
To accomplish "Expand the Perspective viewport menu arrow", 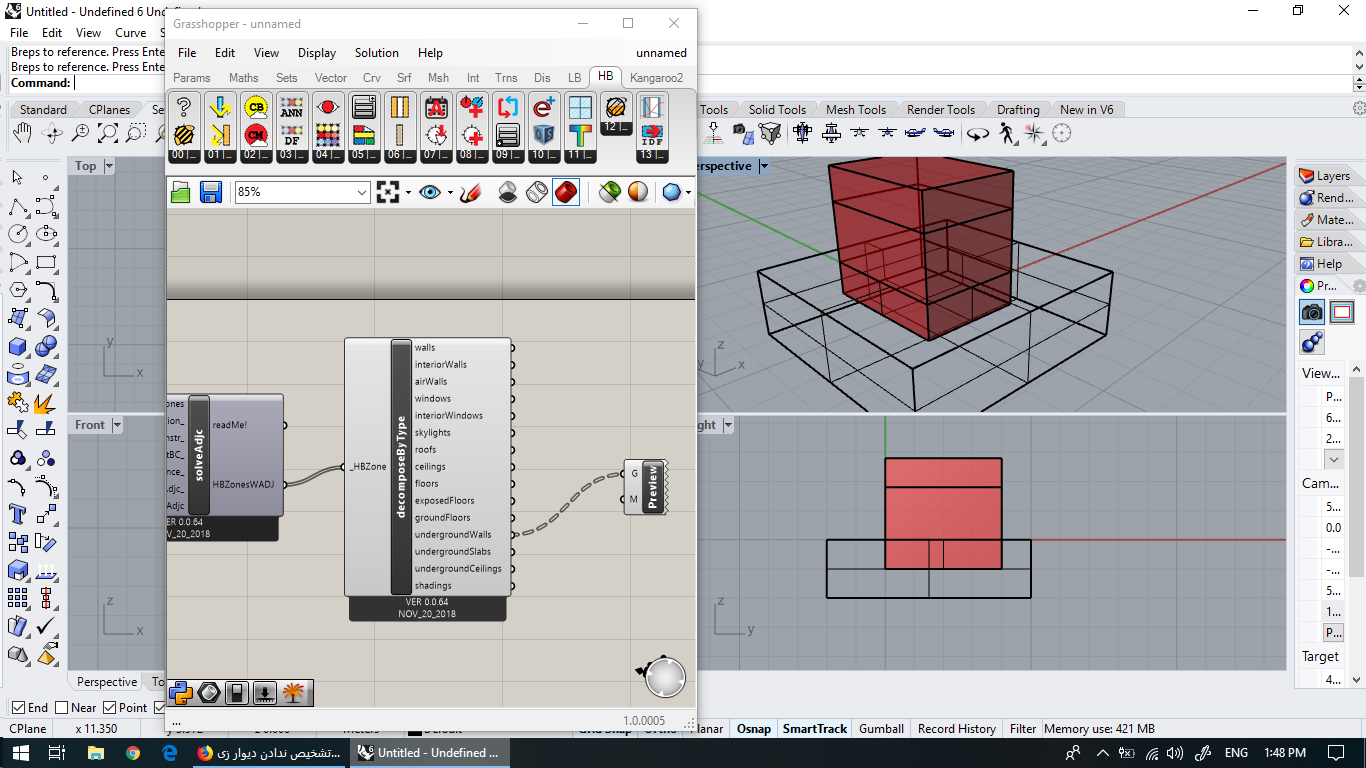I will [x=763, y=166].
